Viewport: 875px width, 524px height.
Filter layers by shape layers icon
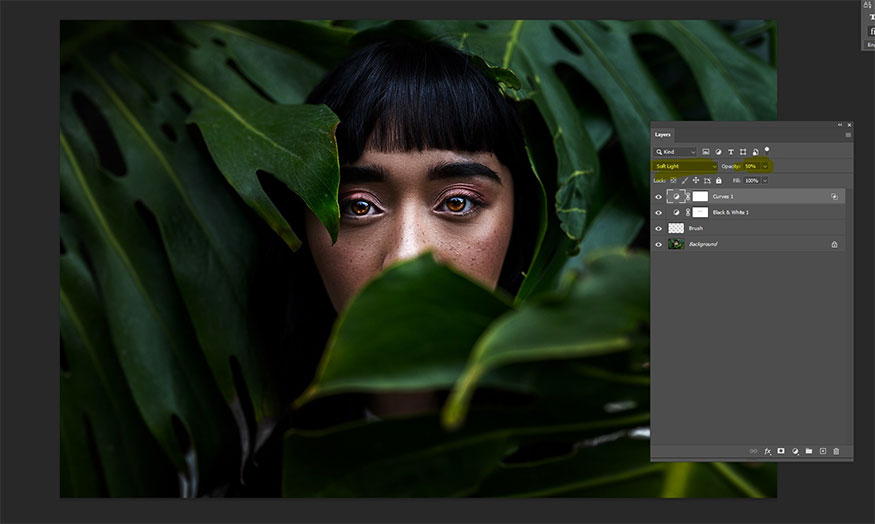point(743,152)
